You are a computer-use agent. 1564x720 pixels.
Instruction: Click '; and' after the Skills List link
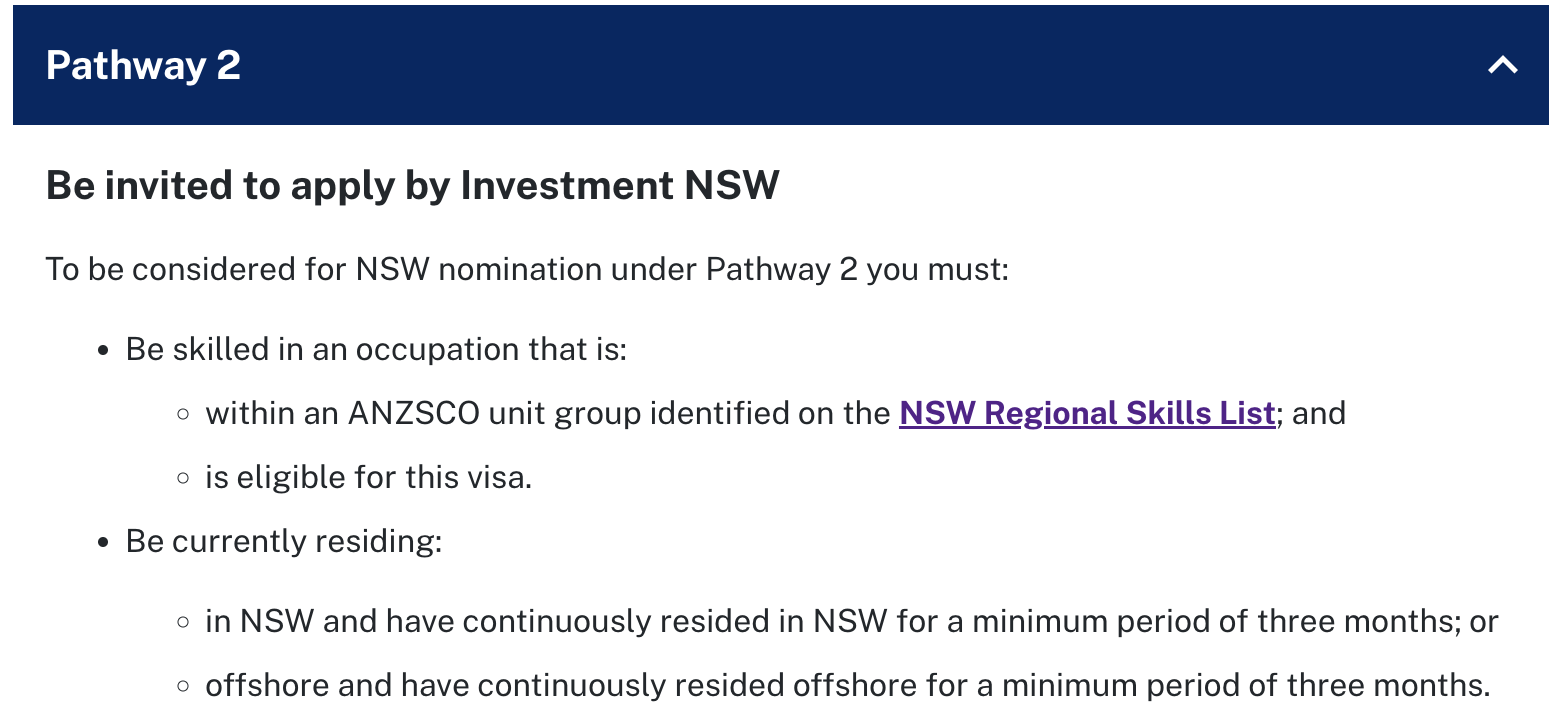pos(1312,413)
